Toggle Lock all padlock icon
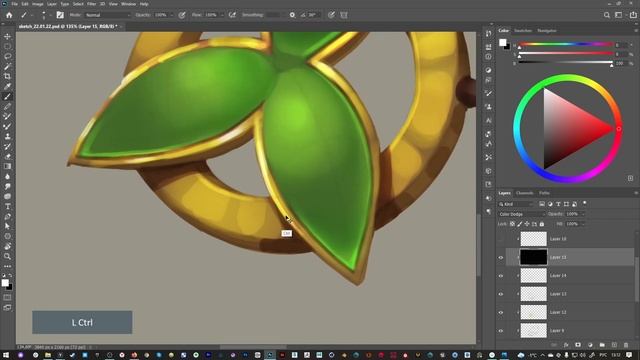 (542, 224)
